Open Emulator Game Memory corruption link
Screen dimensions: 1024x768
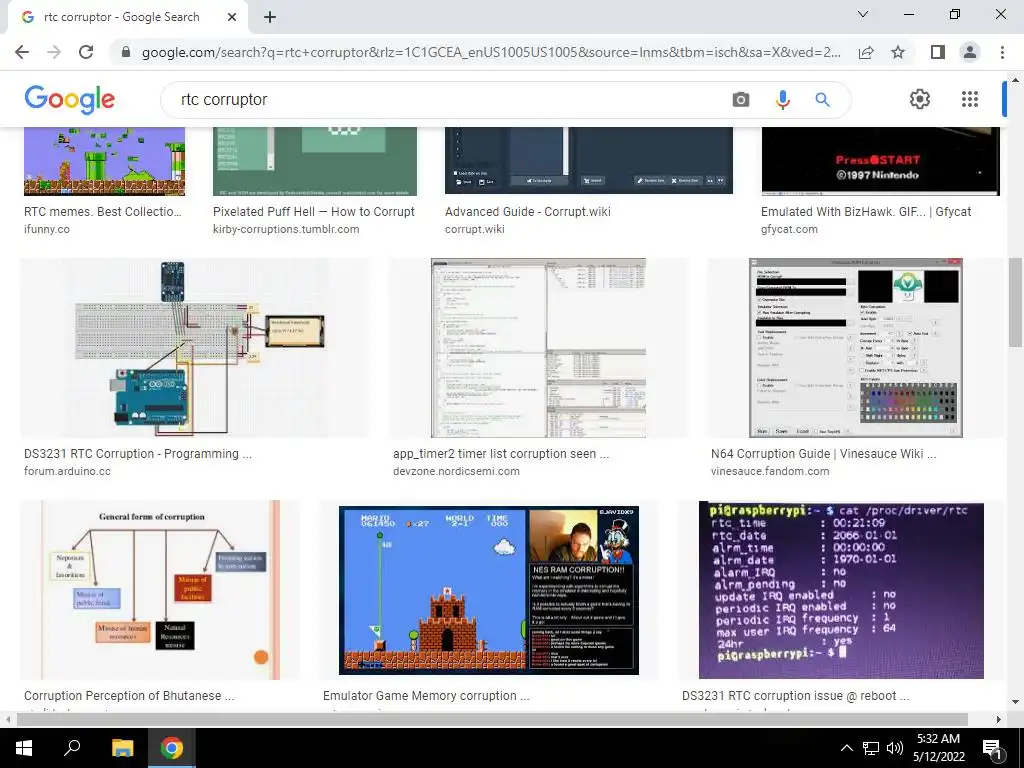coord(426,696)
